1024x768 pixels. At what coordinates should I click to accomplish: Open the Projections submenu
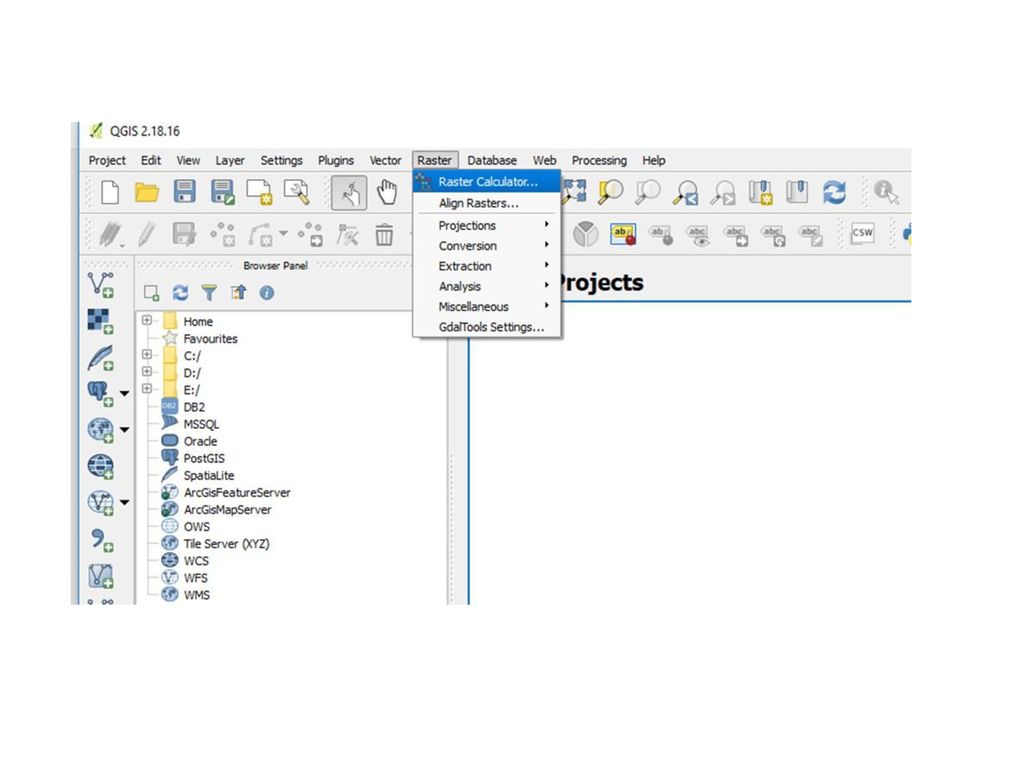[x=487, y=225]
